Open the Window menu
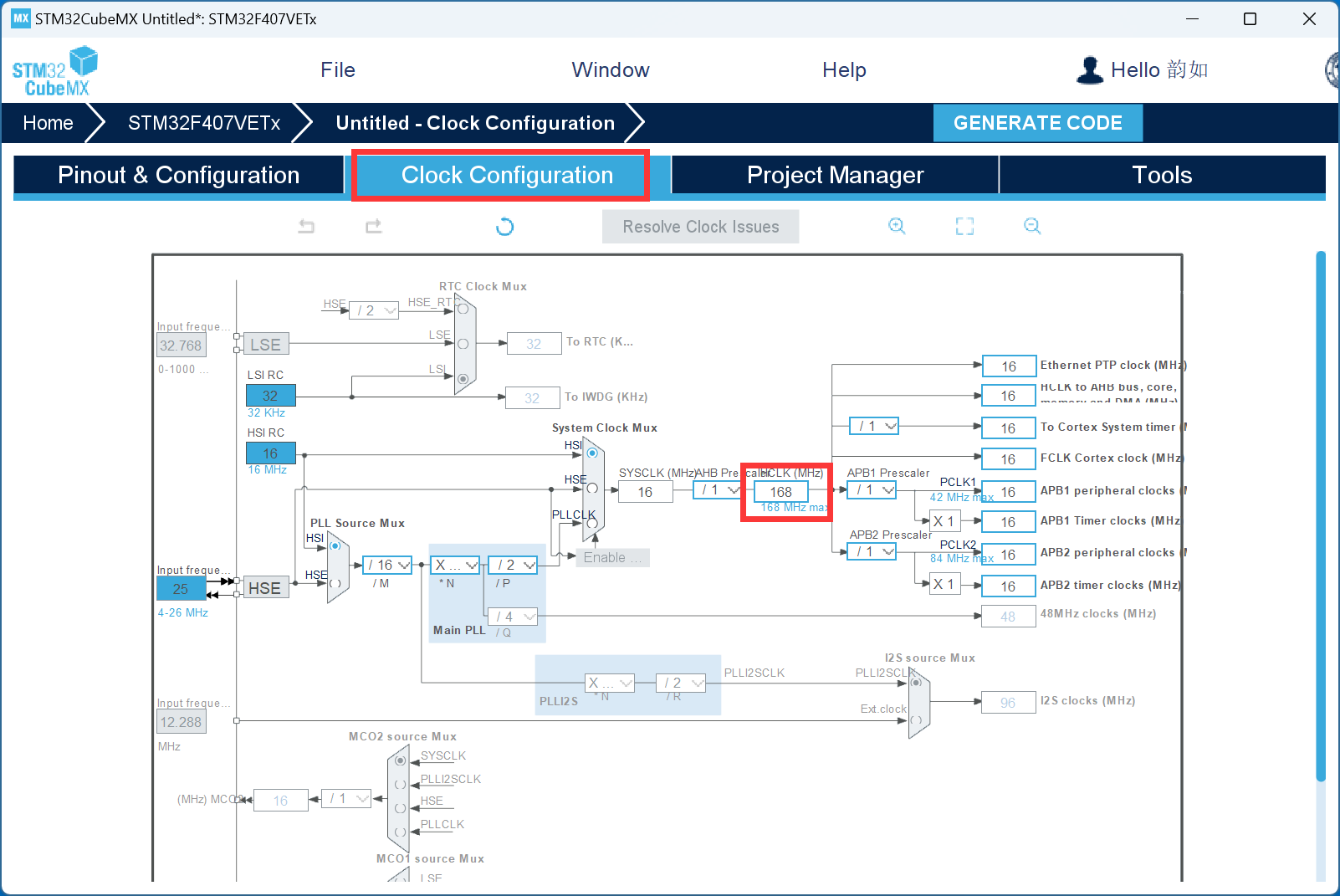Viewport: 1340px width, 896px height. [611, 70]
